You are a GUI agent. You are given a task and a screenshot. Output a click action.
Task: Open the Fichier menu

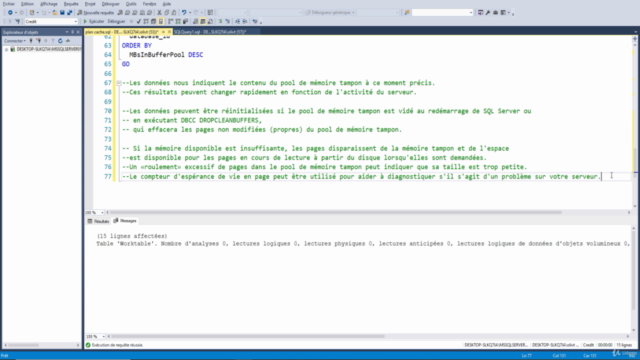[x=8, y=4]
